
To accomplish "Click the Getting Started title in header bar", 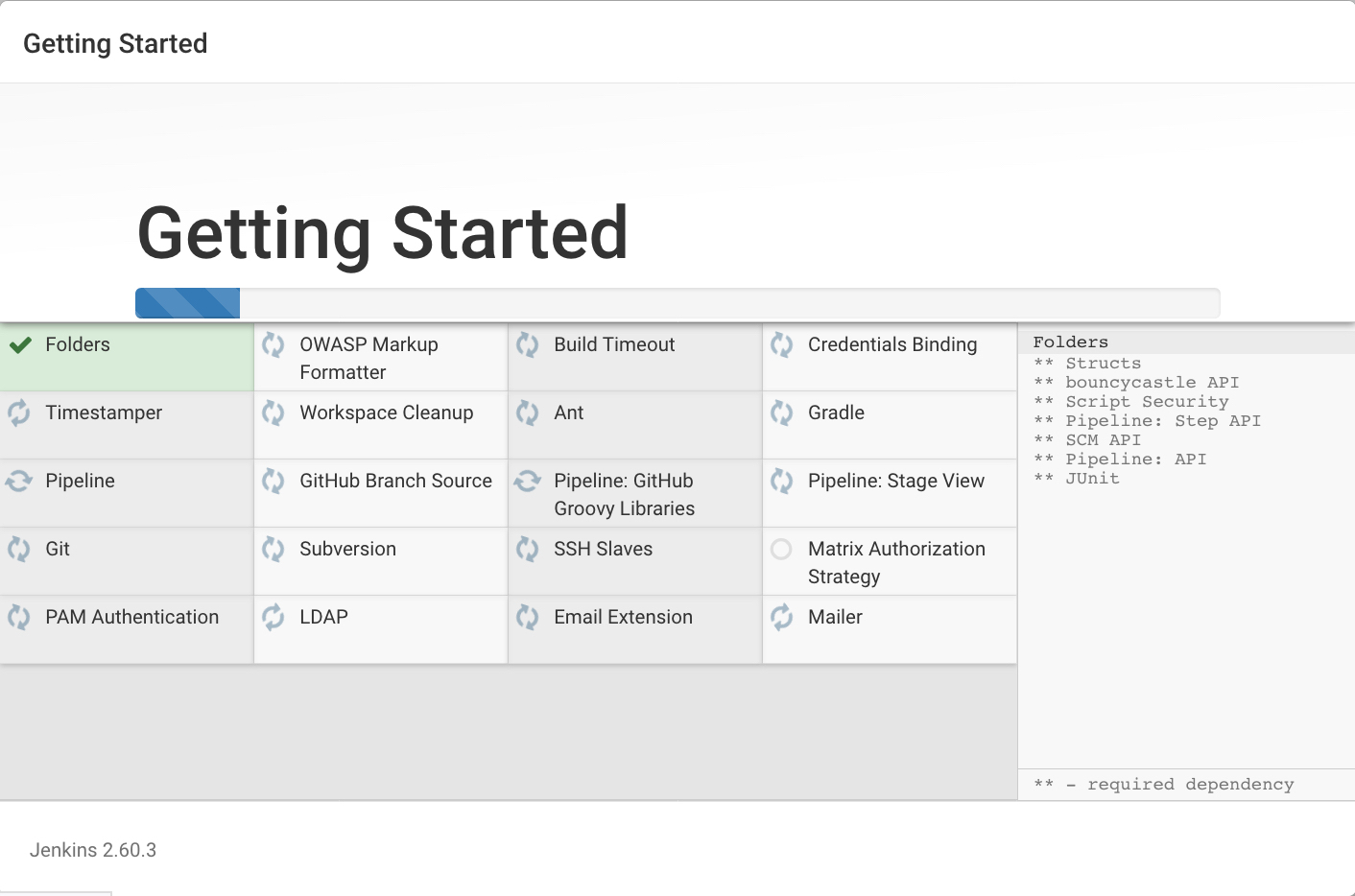I will pos(115,44).
